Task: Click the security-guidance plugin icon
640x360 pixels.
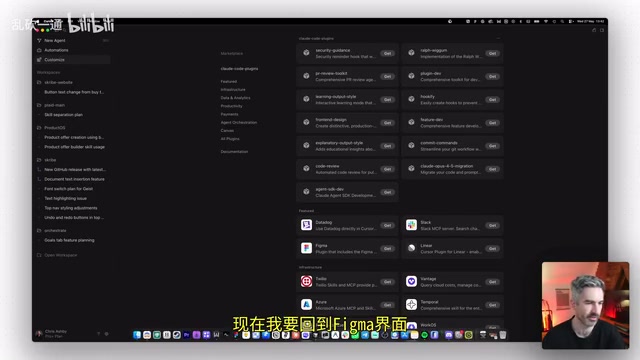Action: point(306,53)
